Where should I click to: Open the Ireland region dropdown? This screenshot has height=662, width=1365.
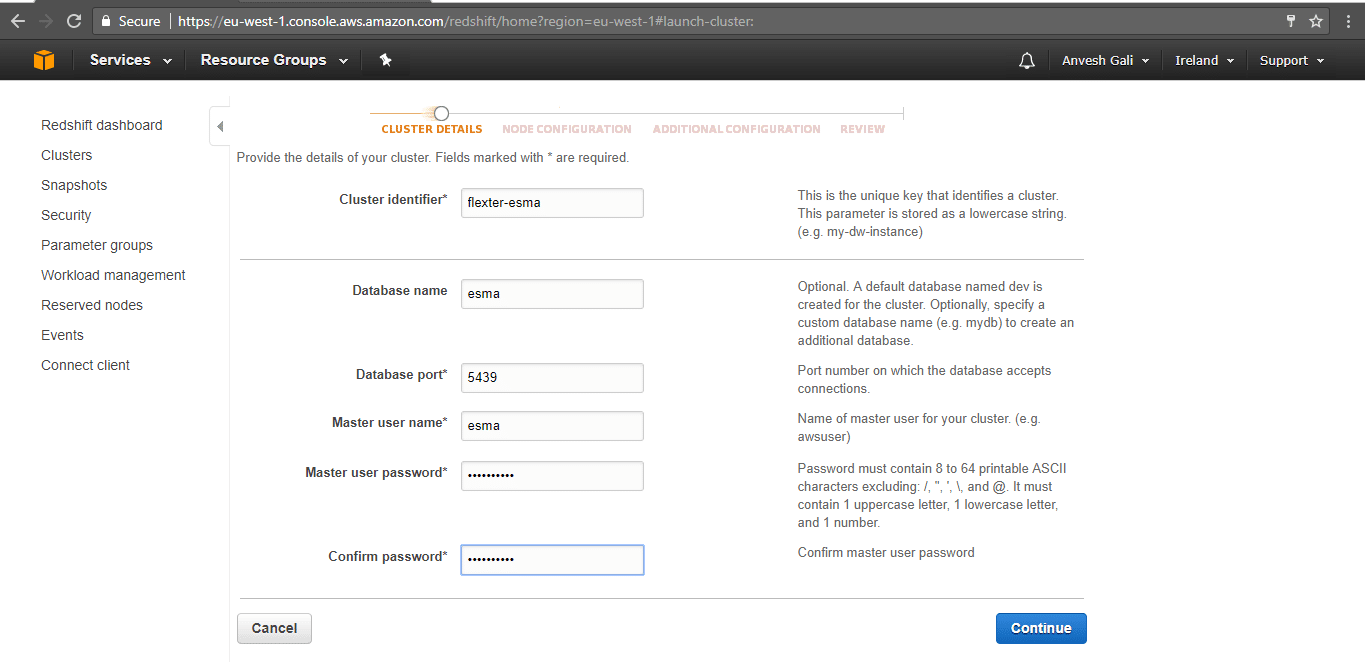[1204, 61]
